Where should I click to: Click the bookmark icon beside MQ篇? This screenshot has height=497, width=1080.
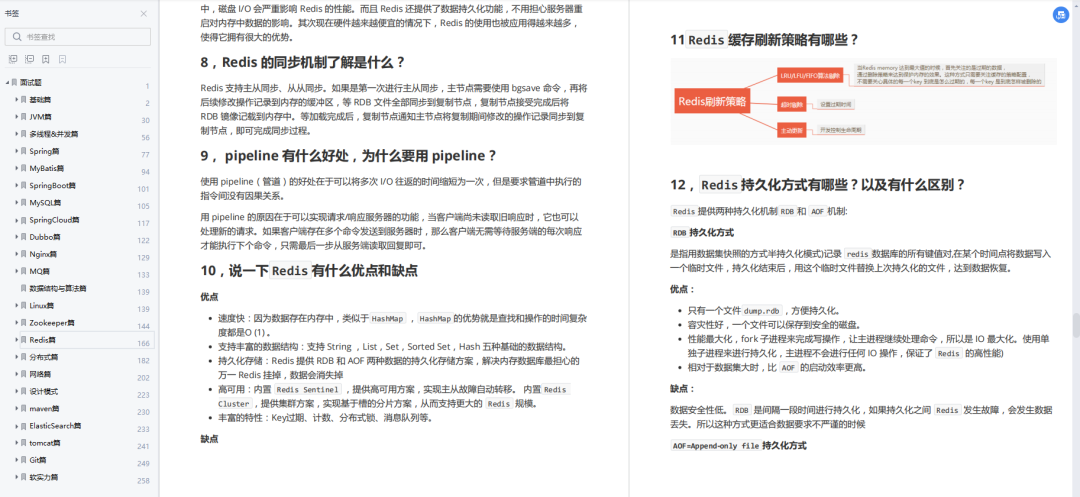24,271
